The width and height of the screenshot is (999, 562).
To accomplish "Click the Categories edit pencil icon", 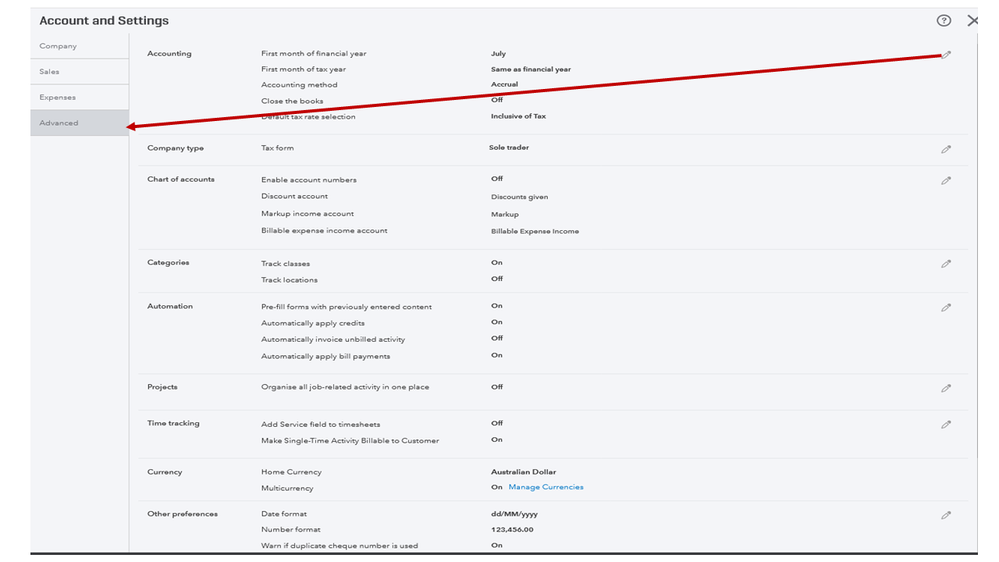I will coord(946,264).
